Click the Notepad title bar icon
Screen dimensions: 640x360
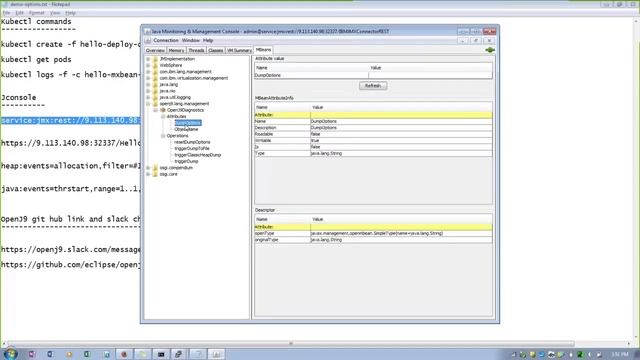(4, 4)
